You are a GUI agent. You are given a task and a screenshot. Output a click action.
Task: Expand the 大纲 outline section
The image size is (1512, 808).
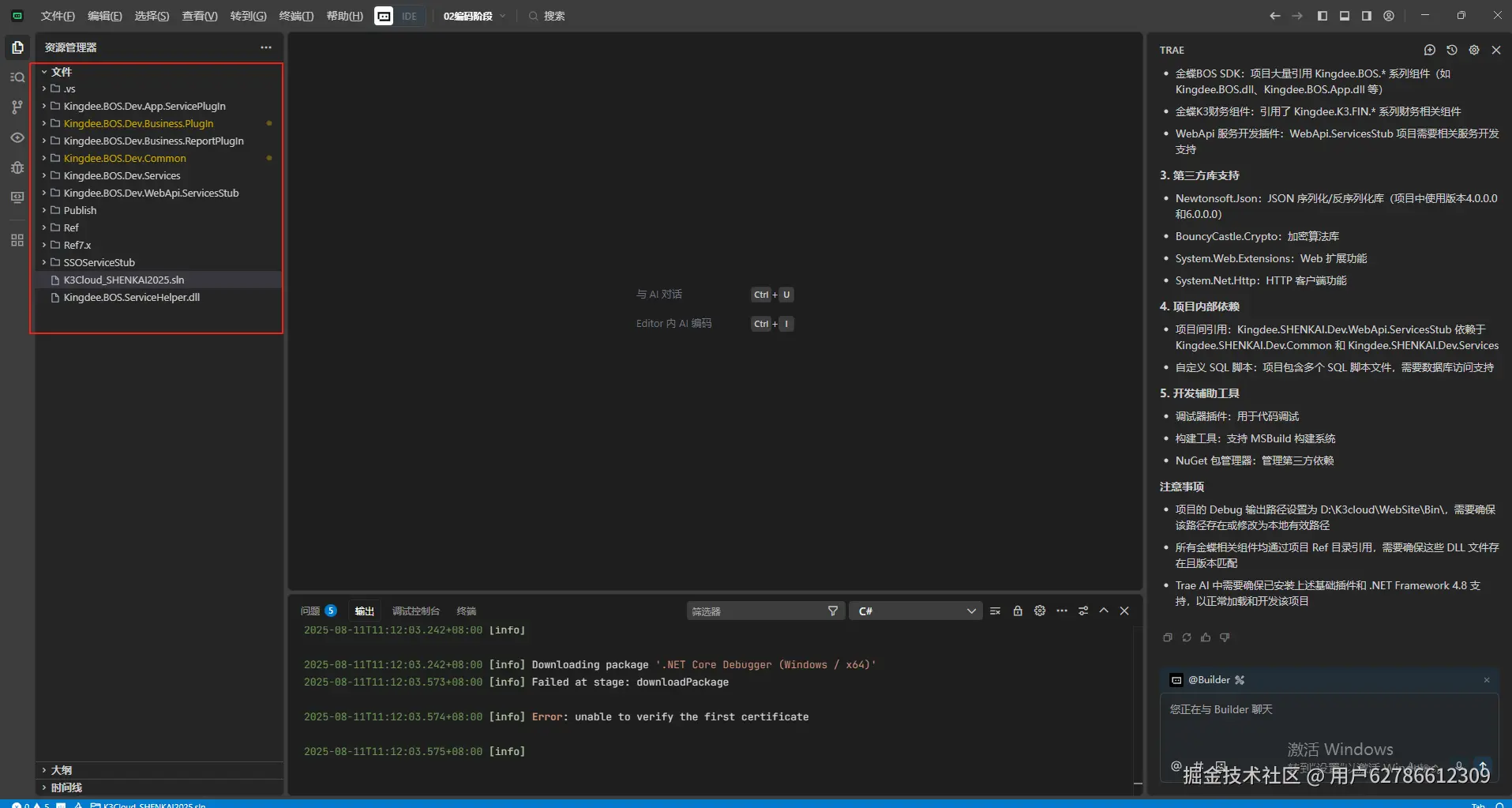[x=62, y=770]
